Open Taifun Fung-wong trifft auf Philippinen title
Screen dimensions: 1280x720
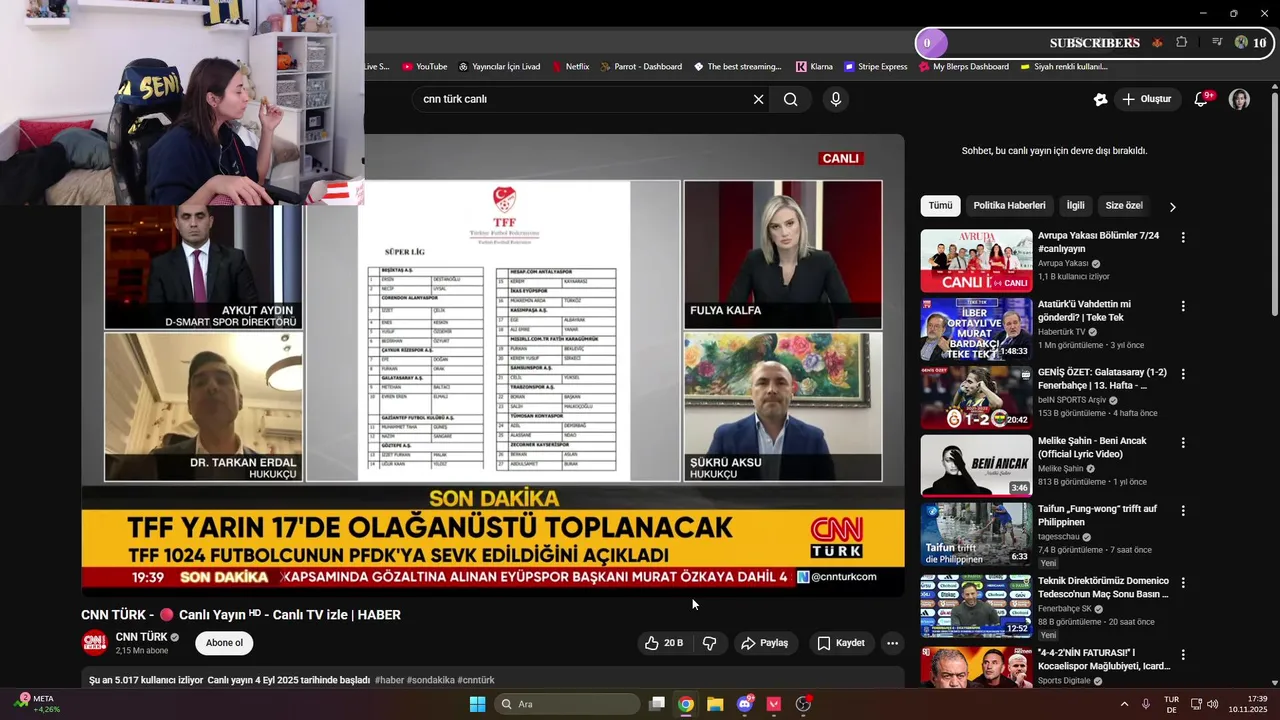[x=1097, y=515]
